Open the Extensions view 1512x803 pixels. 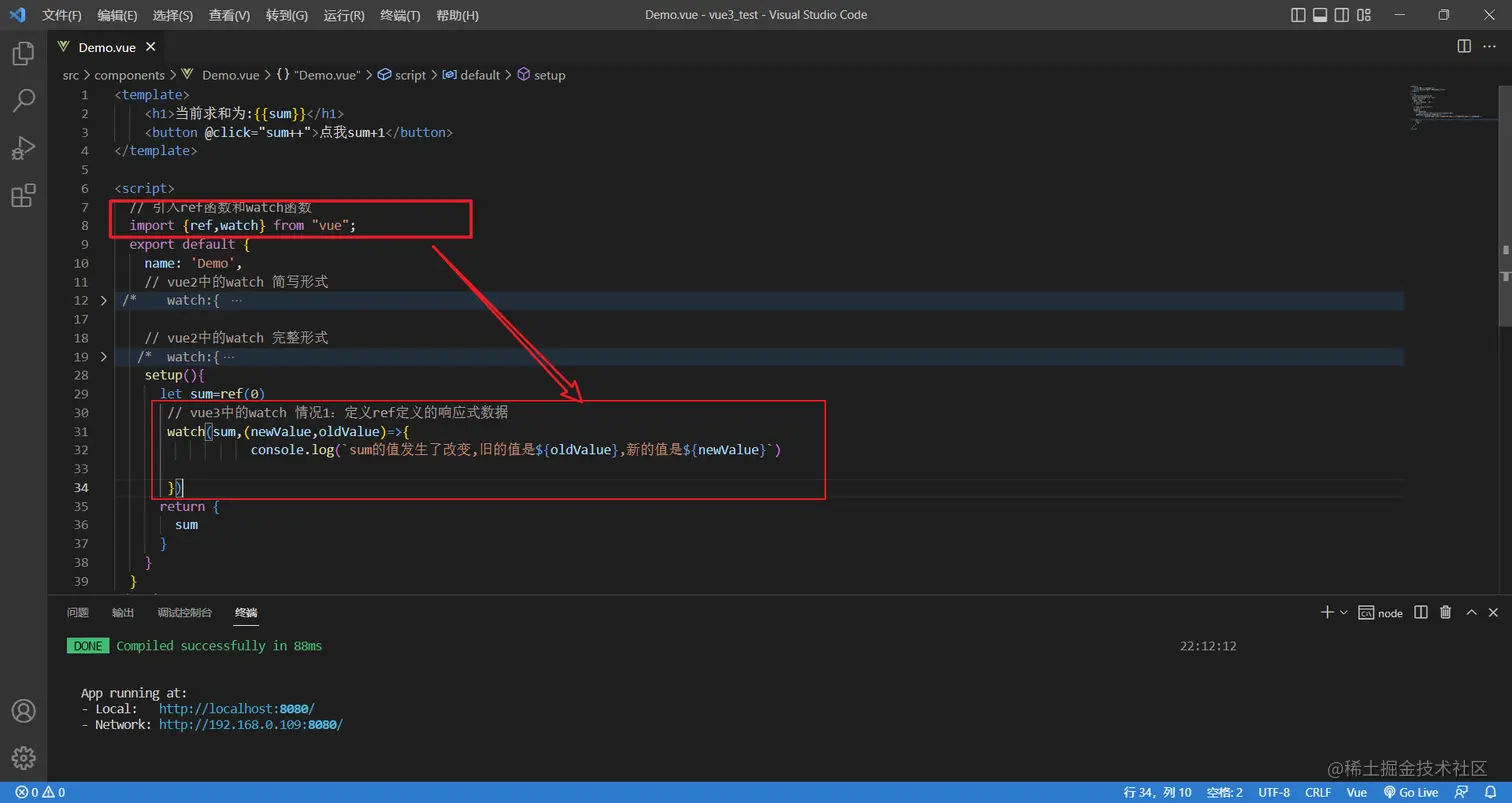pyautogui.click(x=22, y=196)
